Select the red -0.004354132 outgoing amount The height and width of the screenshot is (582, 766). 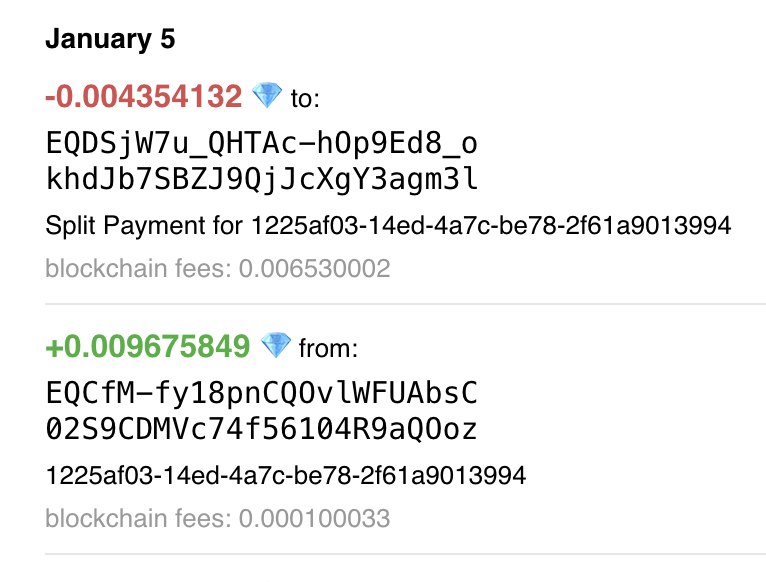tap(144, 96)
